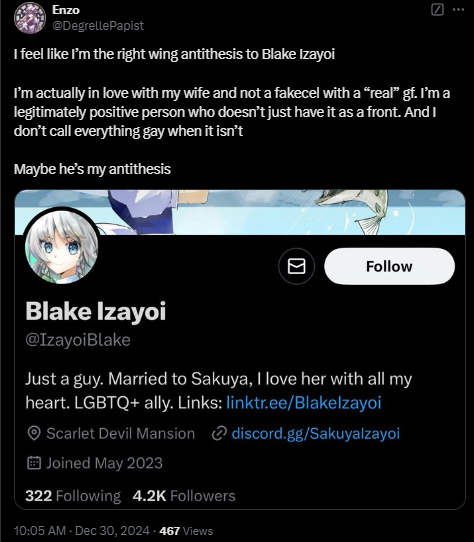Open Blake Izayoi's anime profile picture
The image size is (474, 542).
tap(62, 247)
